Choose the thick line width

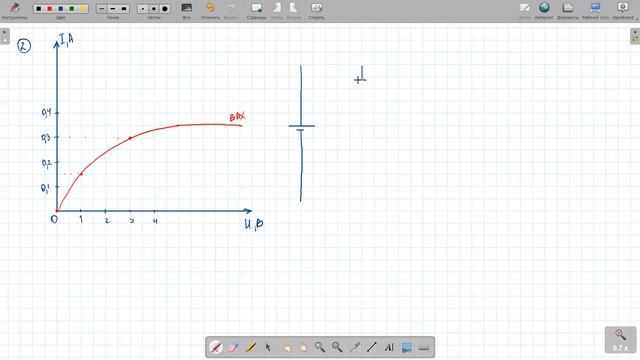pos(124,9)
